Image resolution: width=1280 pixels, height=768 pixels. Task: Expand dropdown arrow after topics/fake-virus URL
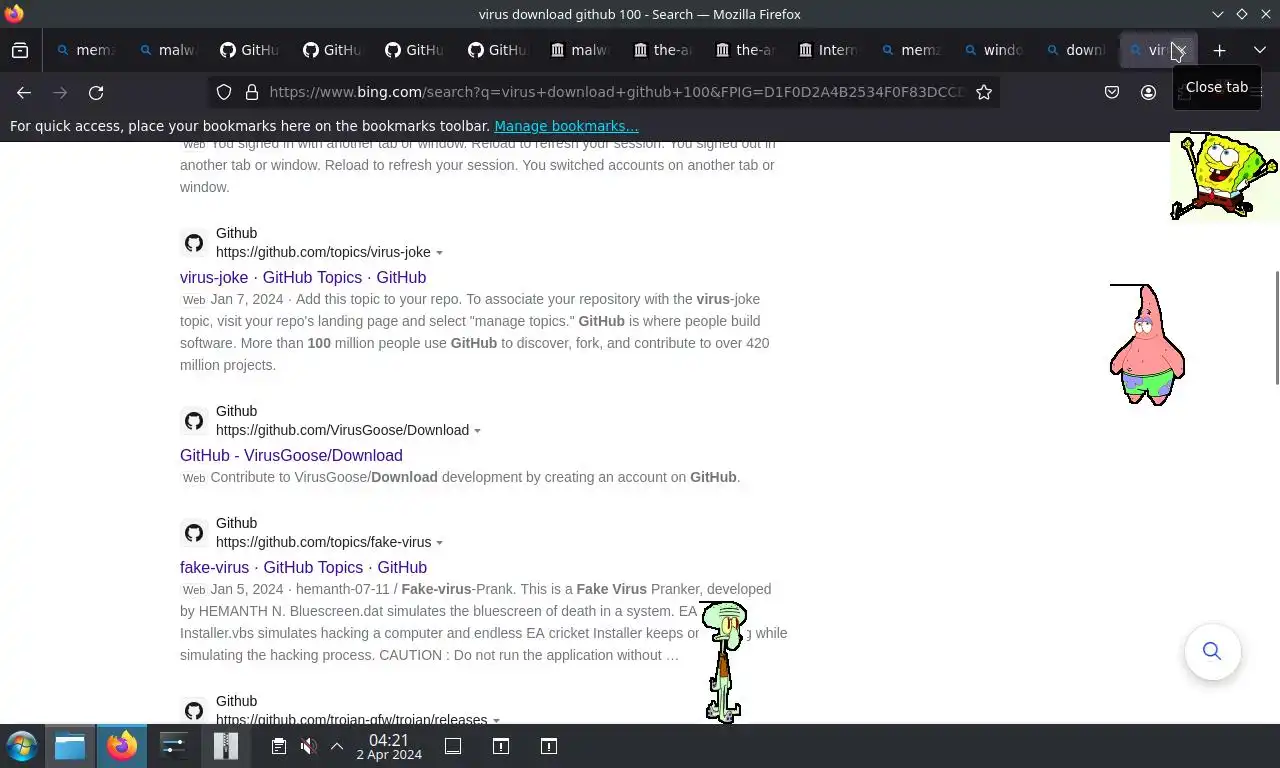[x=439, y=543]
